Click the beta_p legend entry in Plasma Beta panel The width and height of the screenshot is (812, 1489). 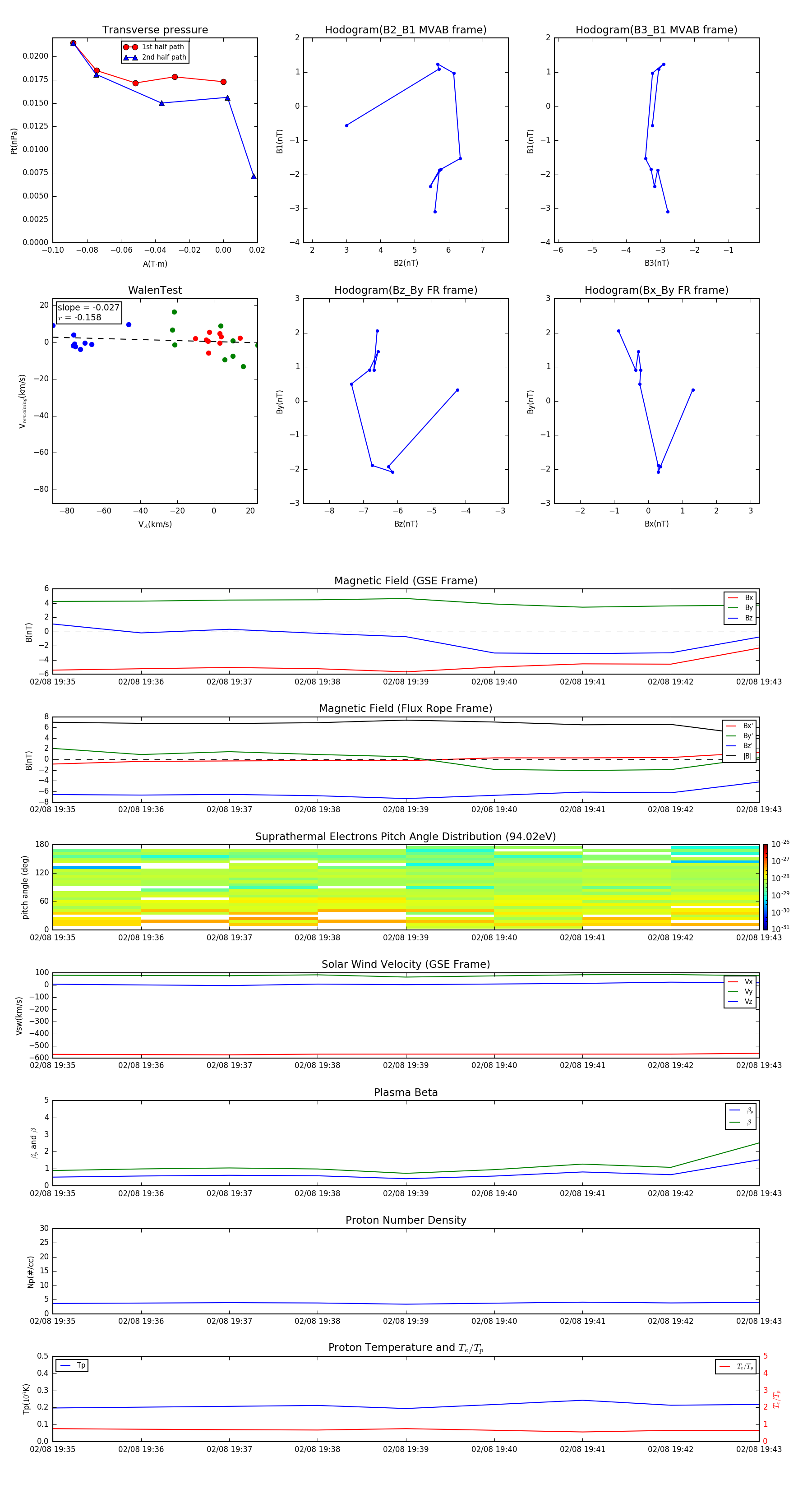click(x=741, y=1110)
